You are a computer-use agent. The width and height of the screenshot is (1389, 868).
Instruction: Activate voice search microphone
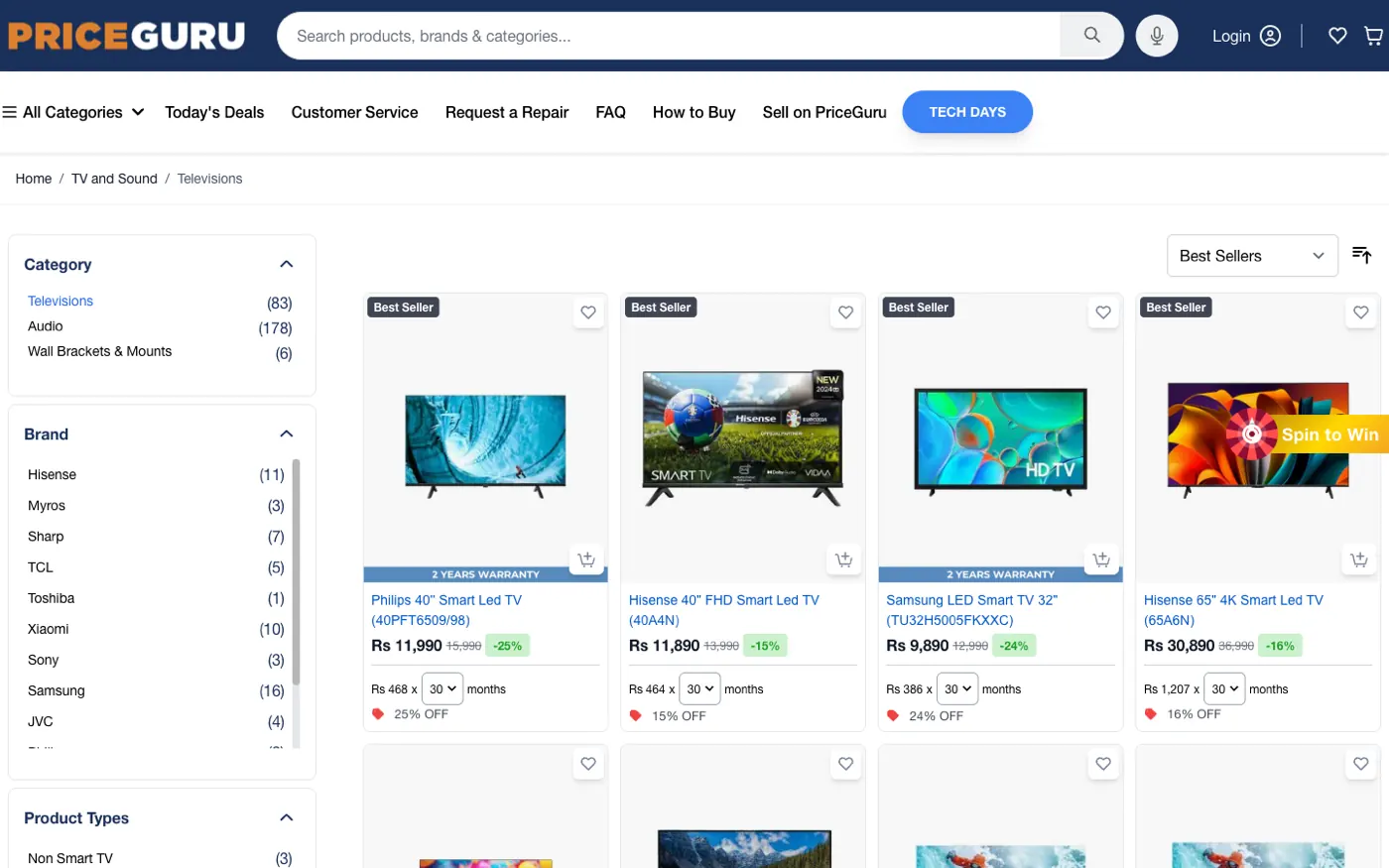point(1157,36)
